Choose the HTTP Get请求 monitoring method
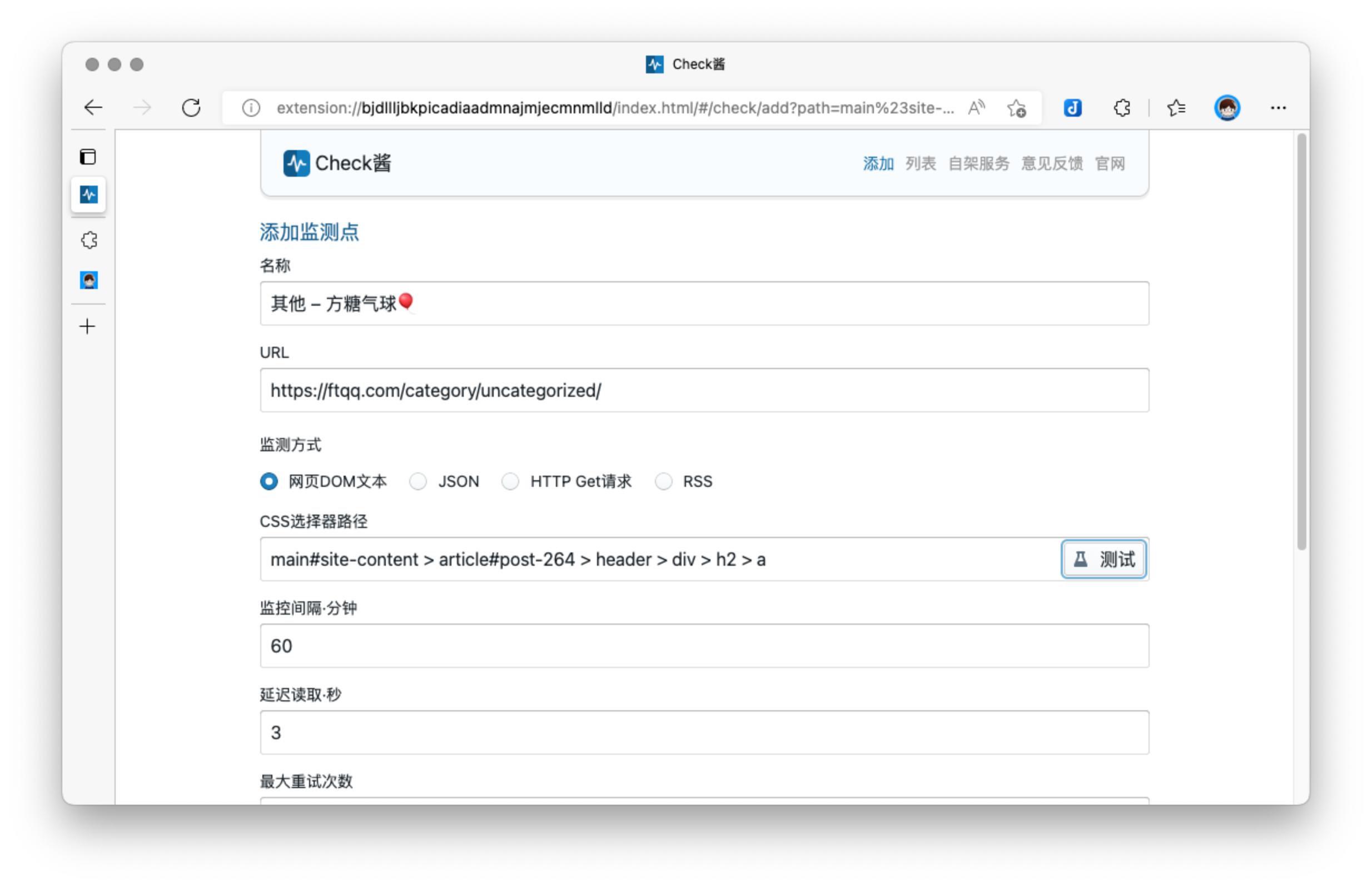The width and height of the screenshot is (1372, 887). 510,481
